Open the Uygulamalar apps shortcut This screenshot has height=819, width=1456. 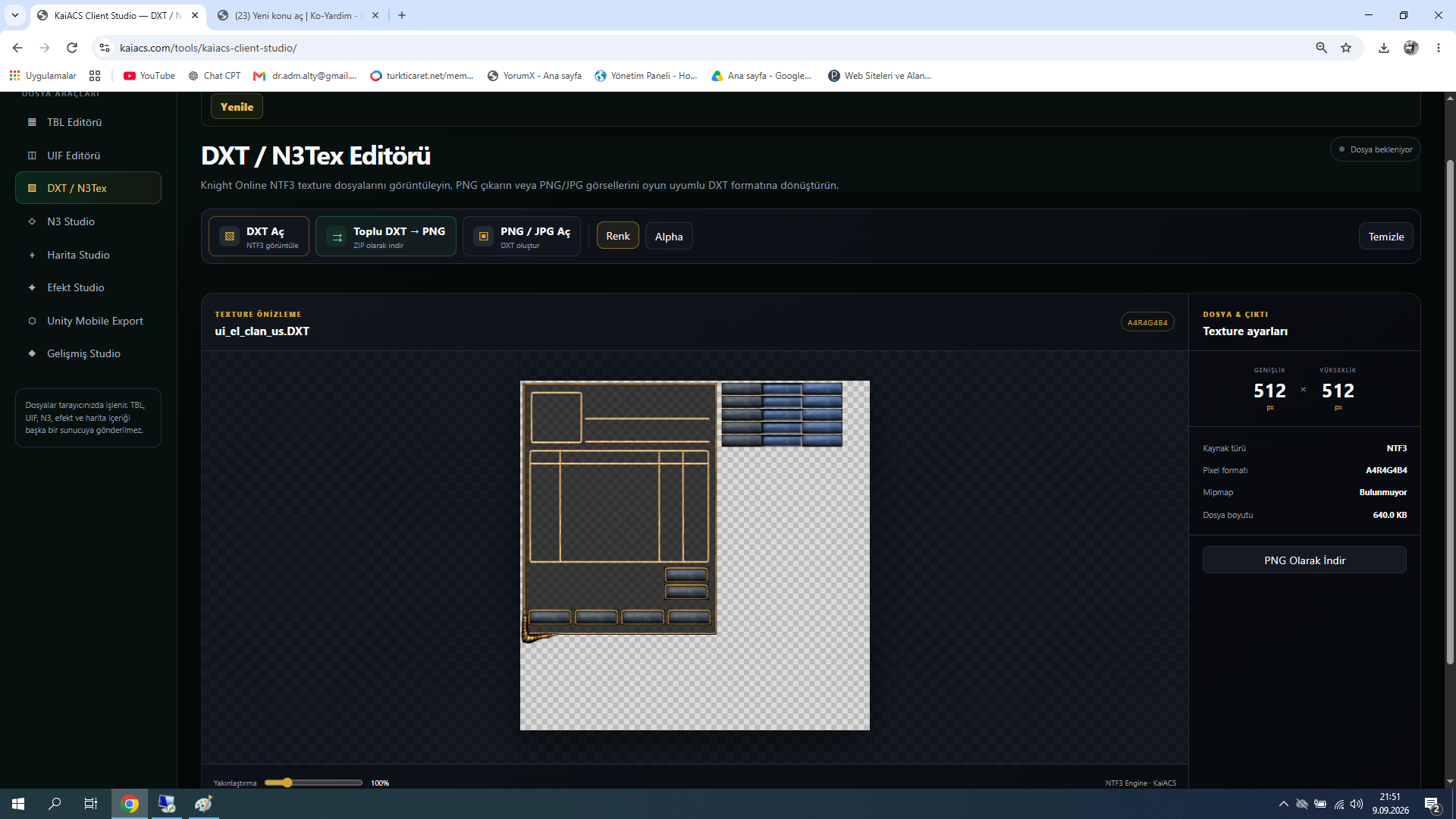pyautogui.click(x=43, y=76)
